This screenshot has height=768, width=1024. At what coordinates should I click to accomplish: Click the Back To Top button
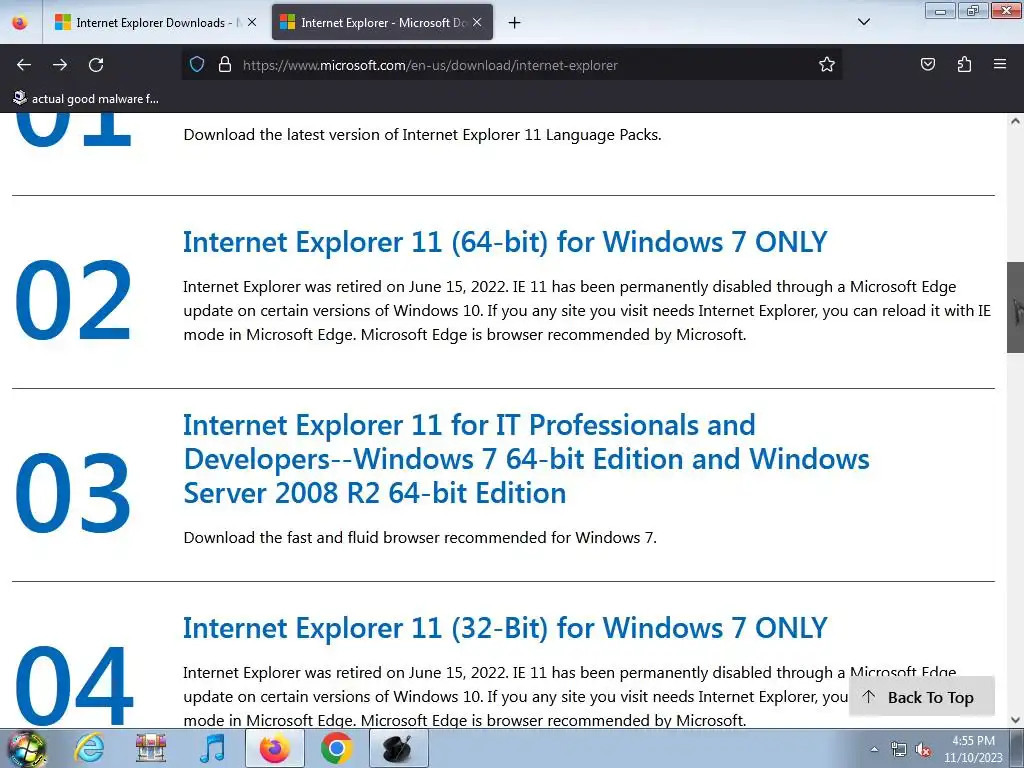921,697
